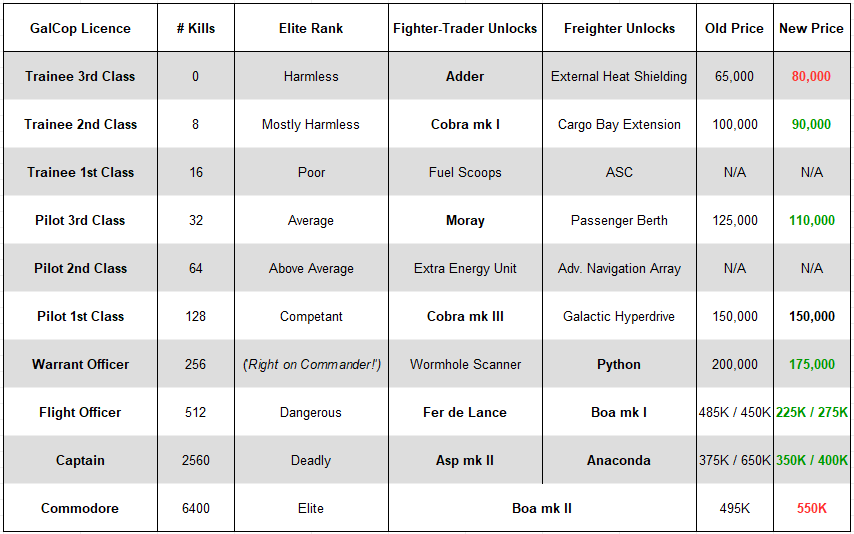The height and width of the screenshot is (534, 854).
Task: Select the Fer de Lance cell
Action: point(465,412)
